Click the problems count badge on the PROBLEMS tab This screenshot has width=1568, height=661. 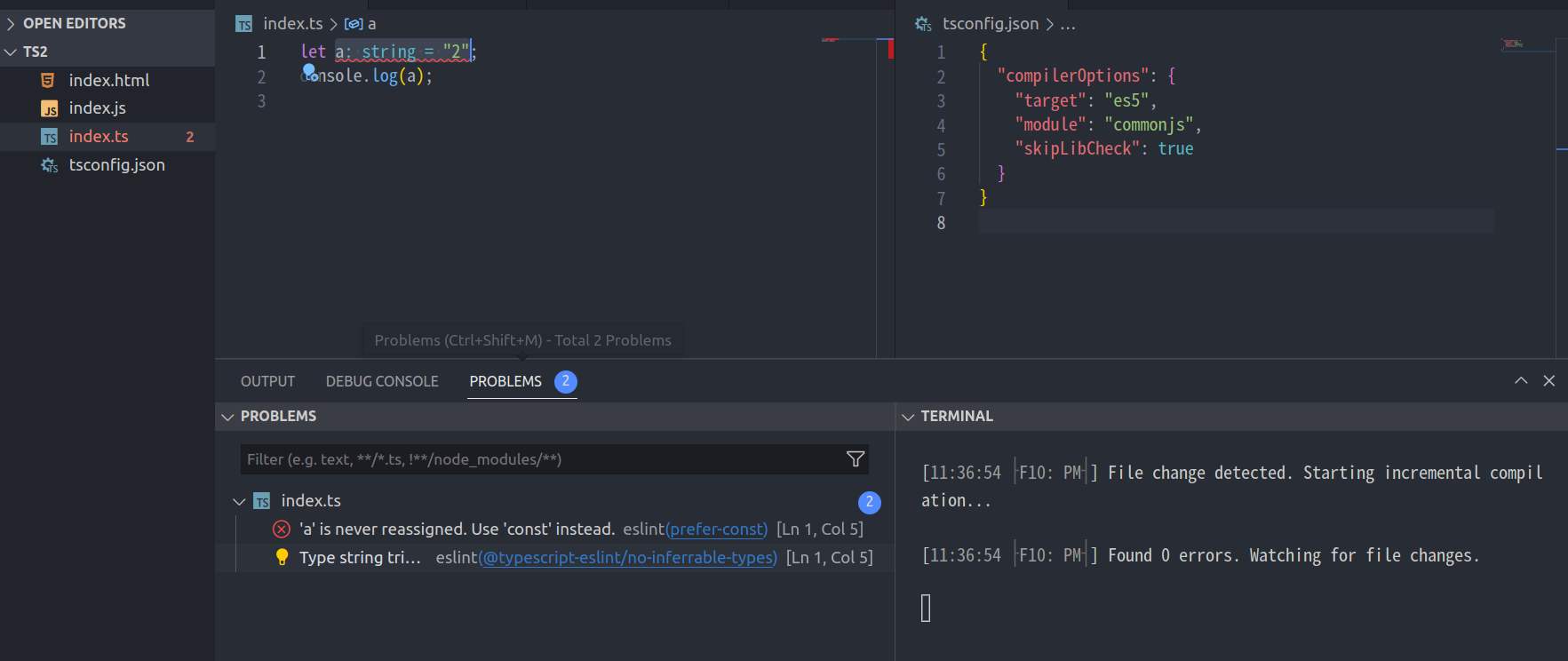coord(566,381)
